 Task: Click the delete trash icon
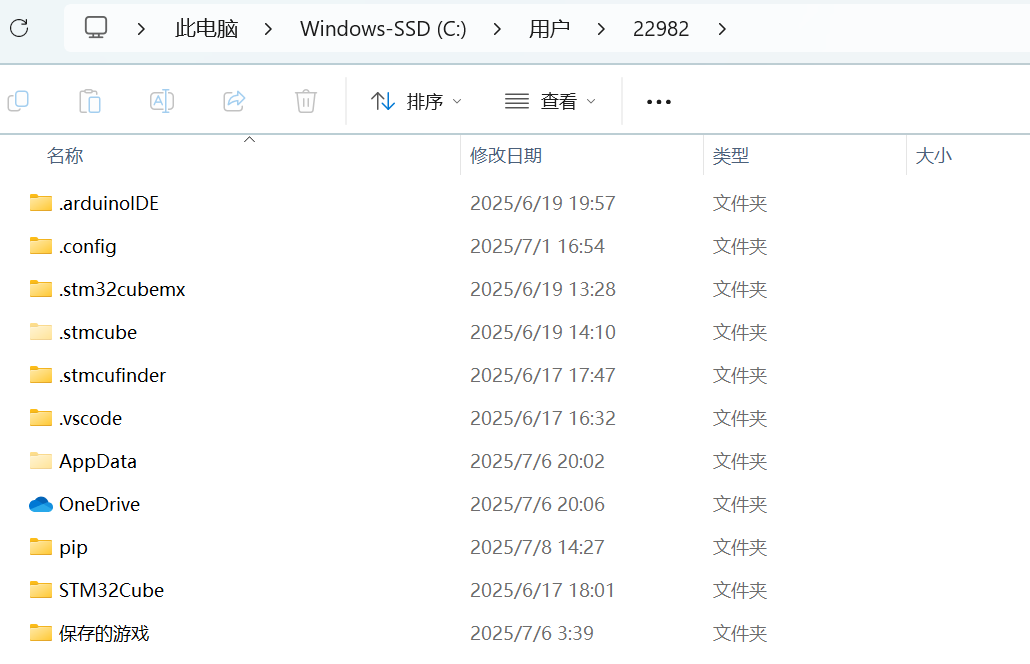306,101
